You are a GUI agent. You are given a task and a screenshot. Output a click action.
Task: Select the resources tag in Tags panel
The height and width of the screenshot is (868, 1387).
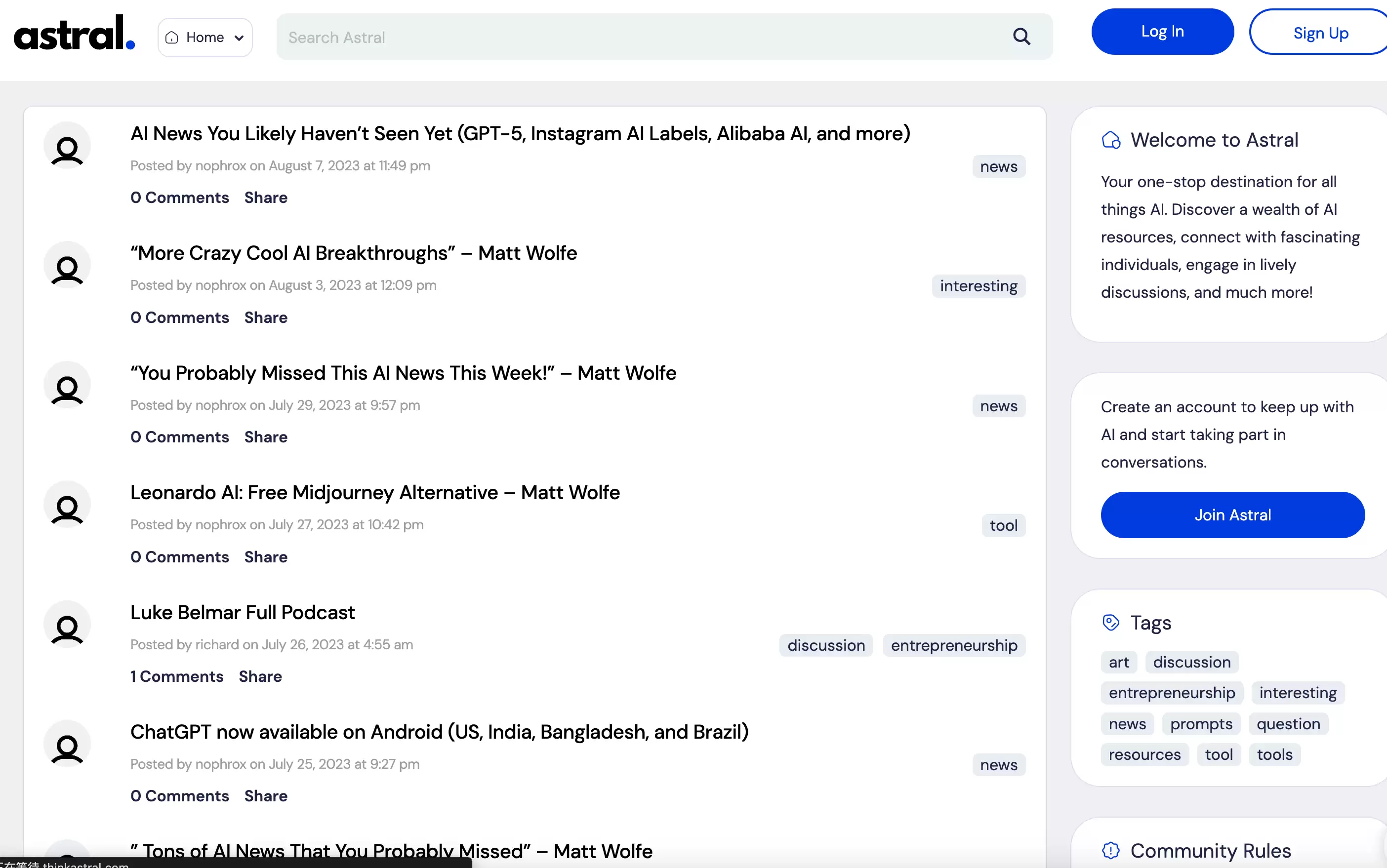point(1144,754)
